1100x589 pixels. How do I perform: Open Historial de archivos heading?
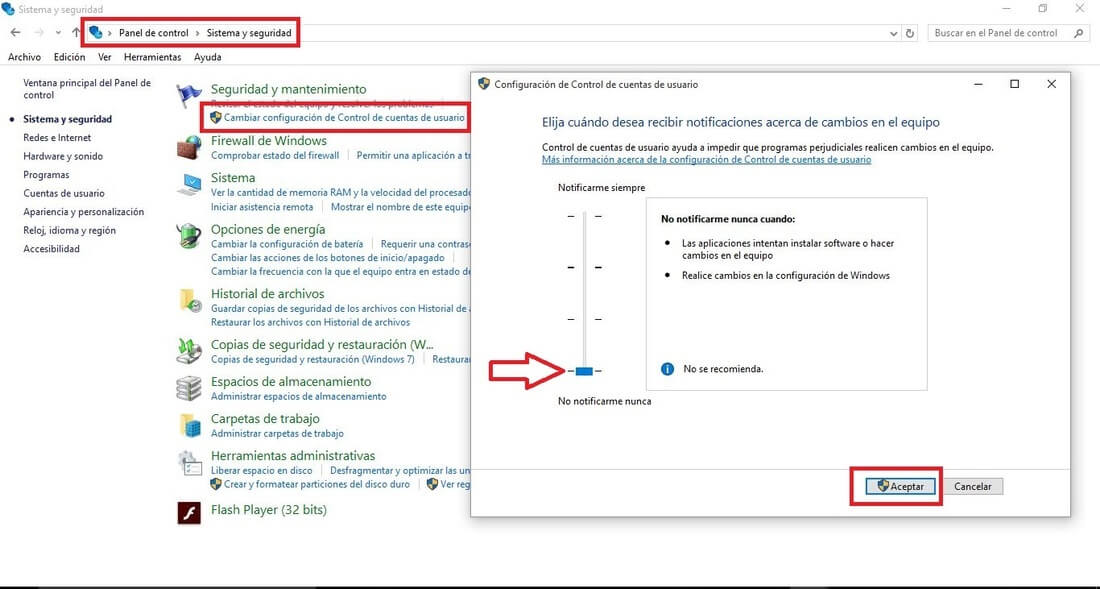[x=267, y=294]
